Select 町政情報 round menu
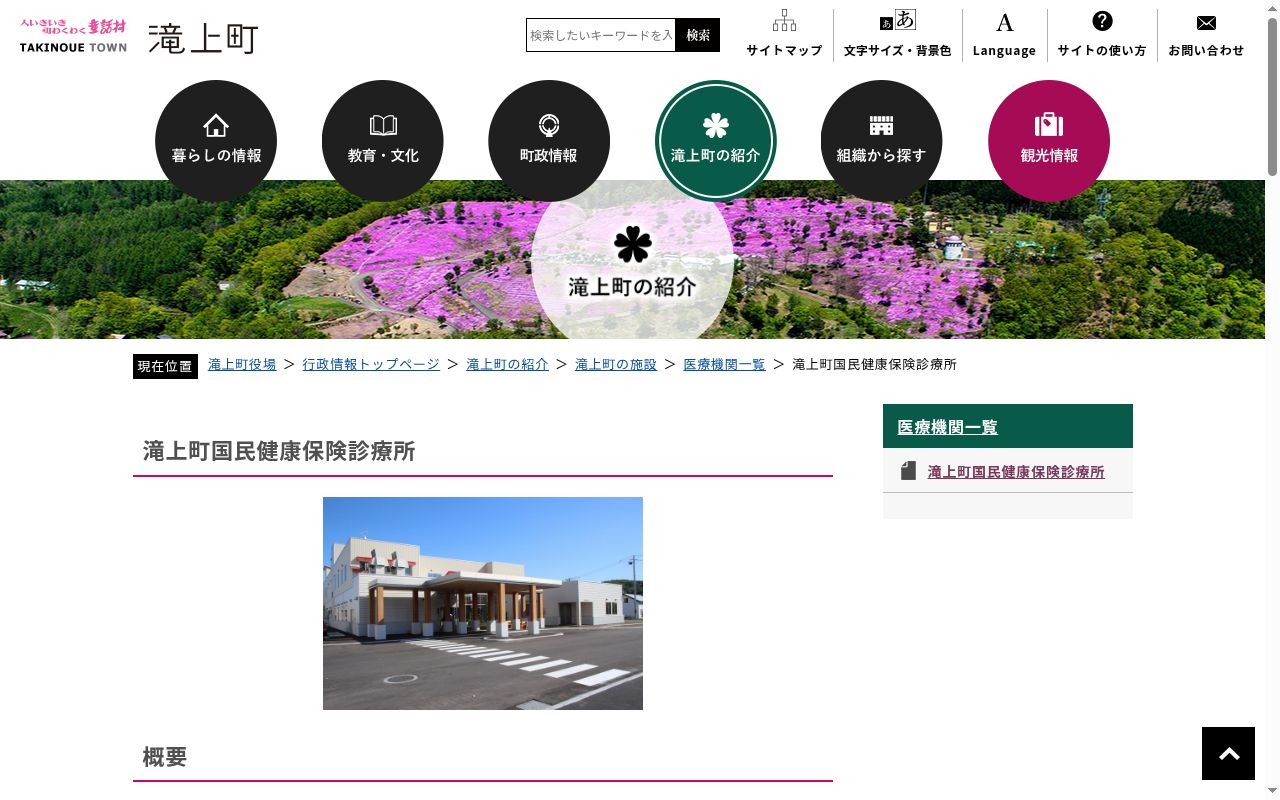1280x800 pixels. (x=549, y=141)
